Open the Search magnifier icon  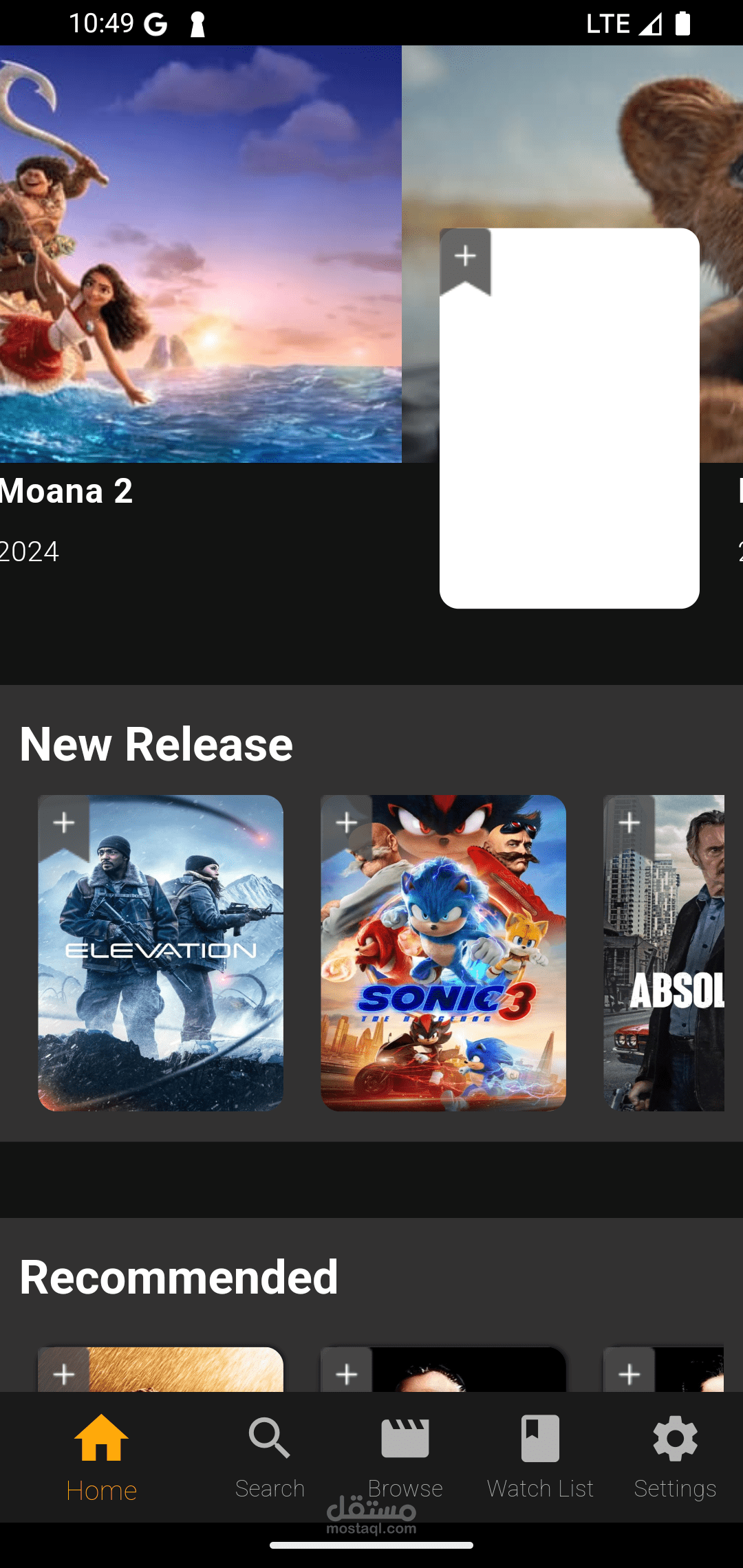[x=270, y=1438]
